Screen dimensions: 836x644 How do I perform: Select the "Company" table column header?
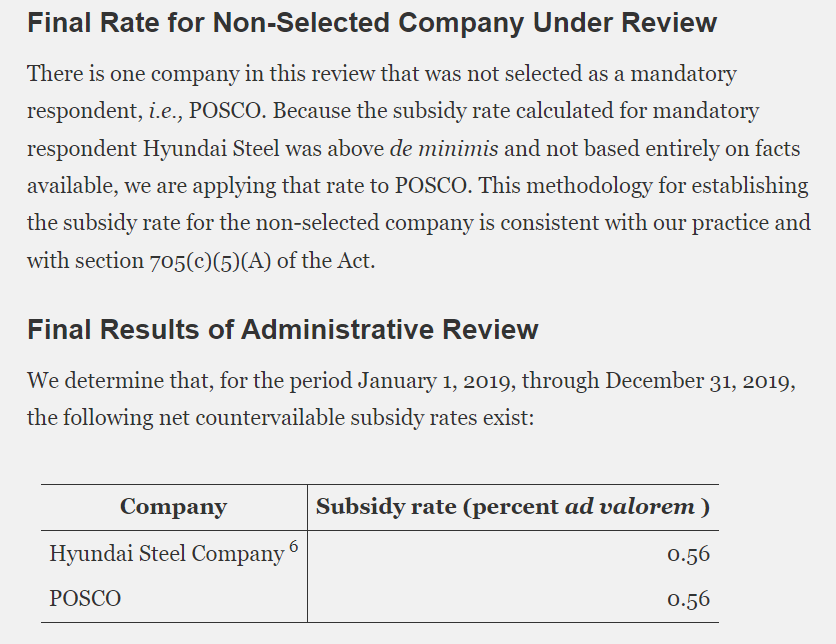coord(173,507)
